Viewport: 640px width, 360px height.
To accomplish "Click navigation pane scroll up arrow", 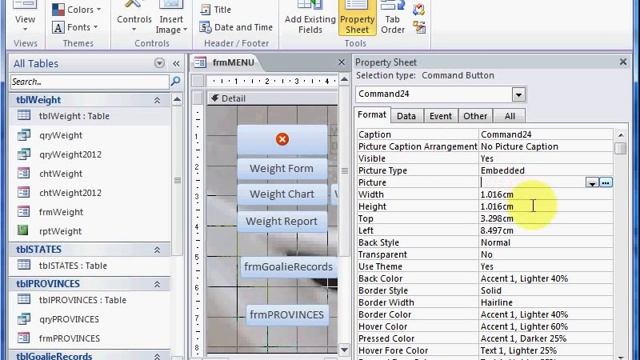I will (177, 100).
